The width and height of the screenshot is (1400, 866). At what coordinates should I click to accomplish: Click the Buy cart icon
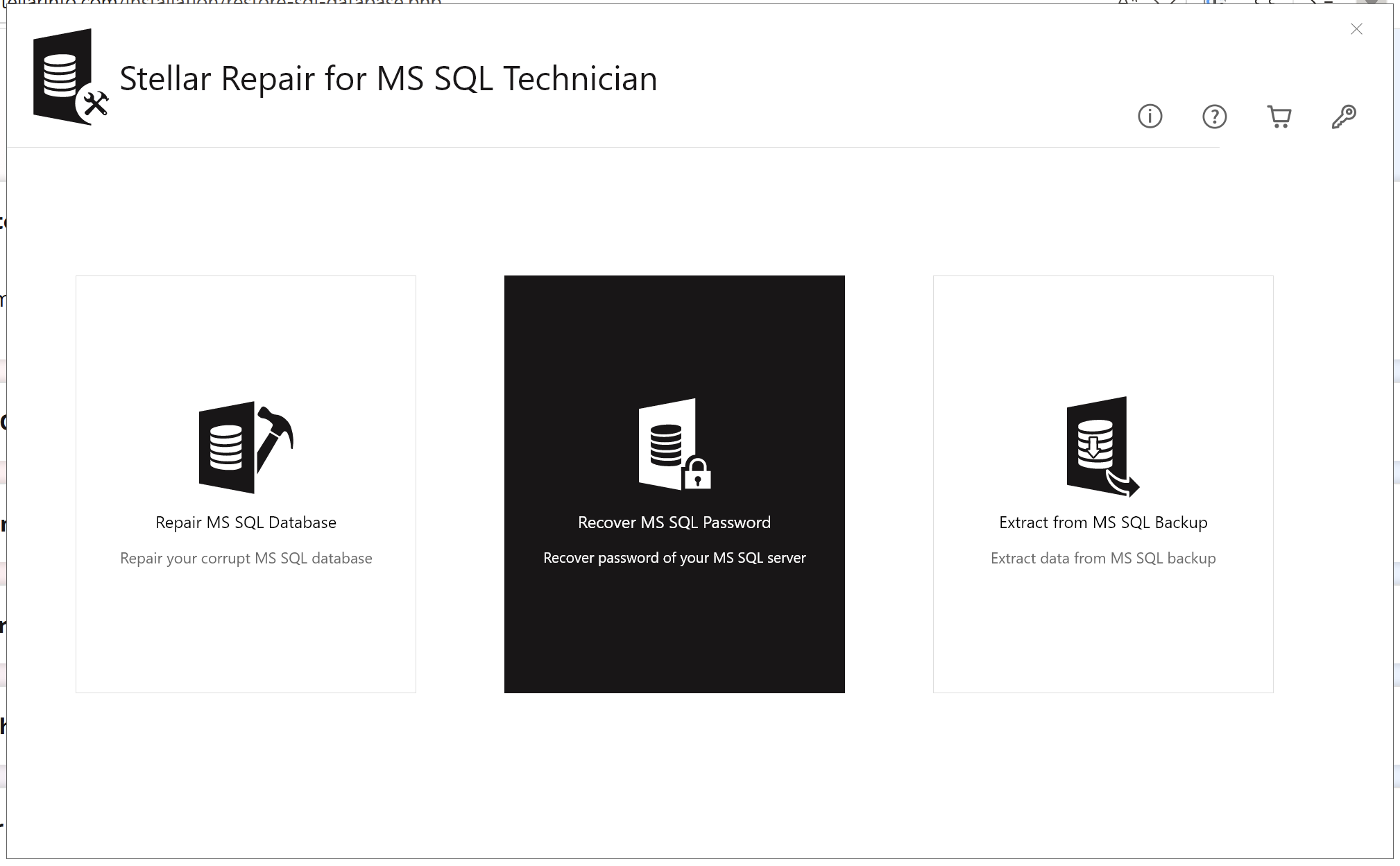(x=1279, y=117)
